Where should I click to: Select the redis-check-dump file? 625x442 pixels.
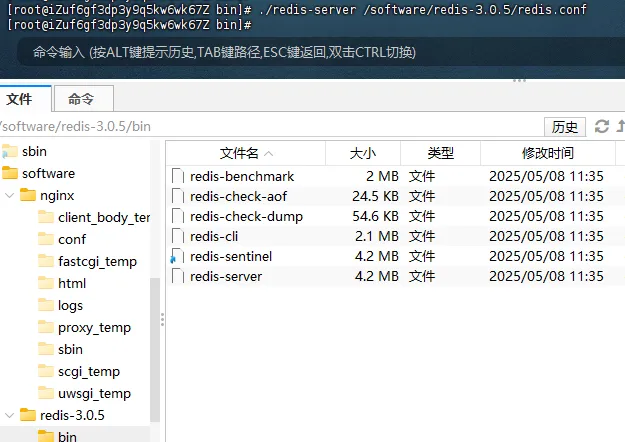pyautogui.click(x=246, y=216)
